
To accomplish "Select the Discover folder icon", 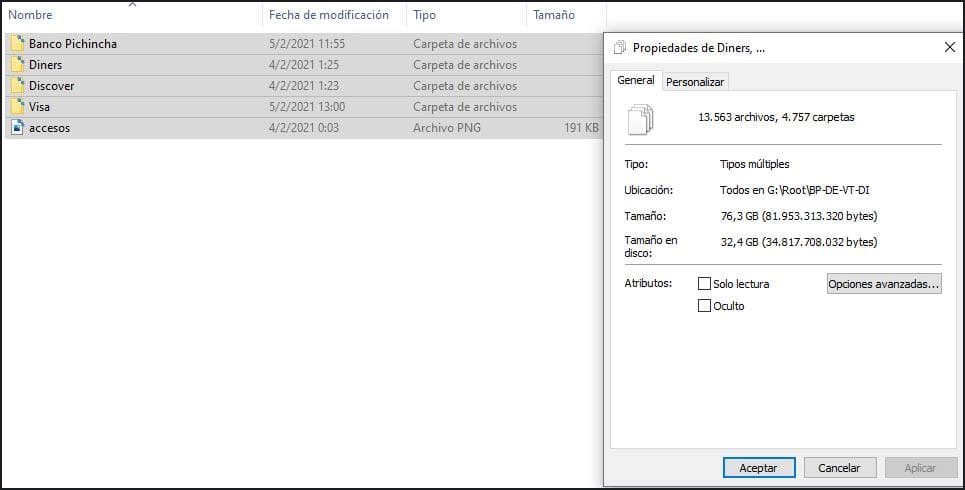I will click(18, 86).
